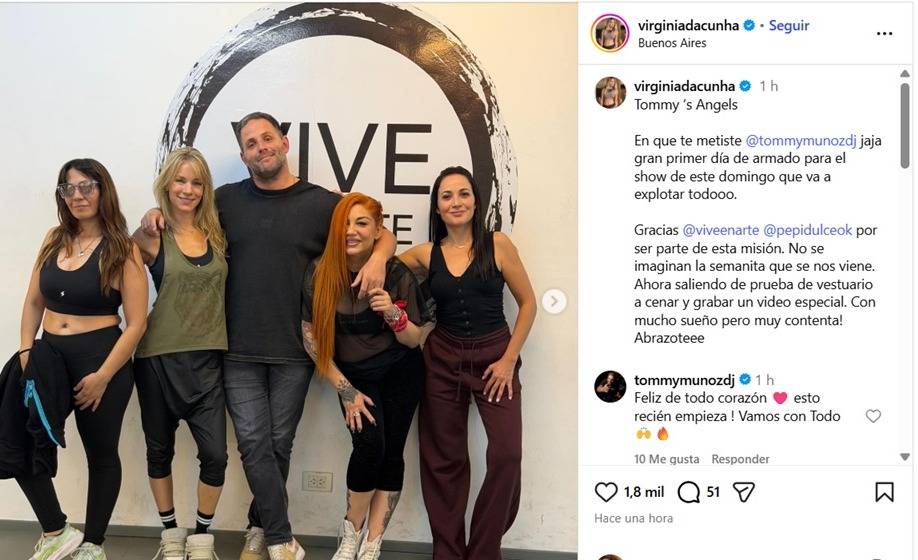
Task: Open the @tommymunozdj mention link
Action: (801, 140)
